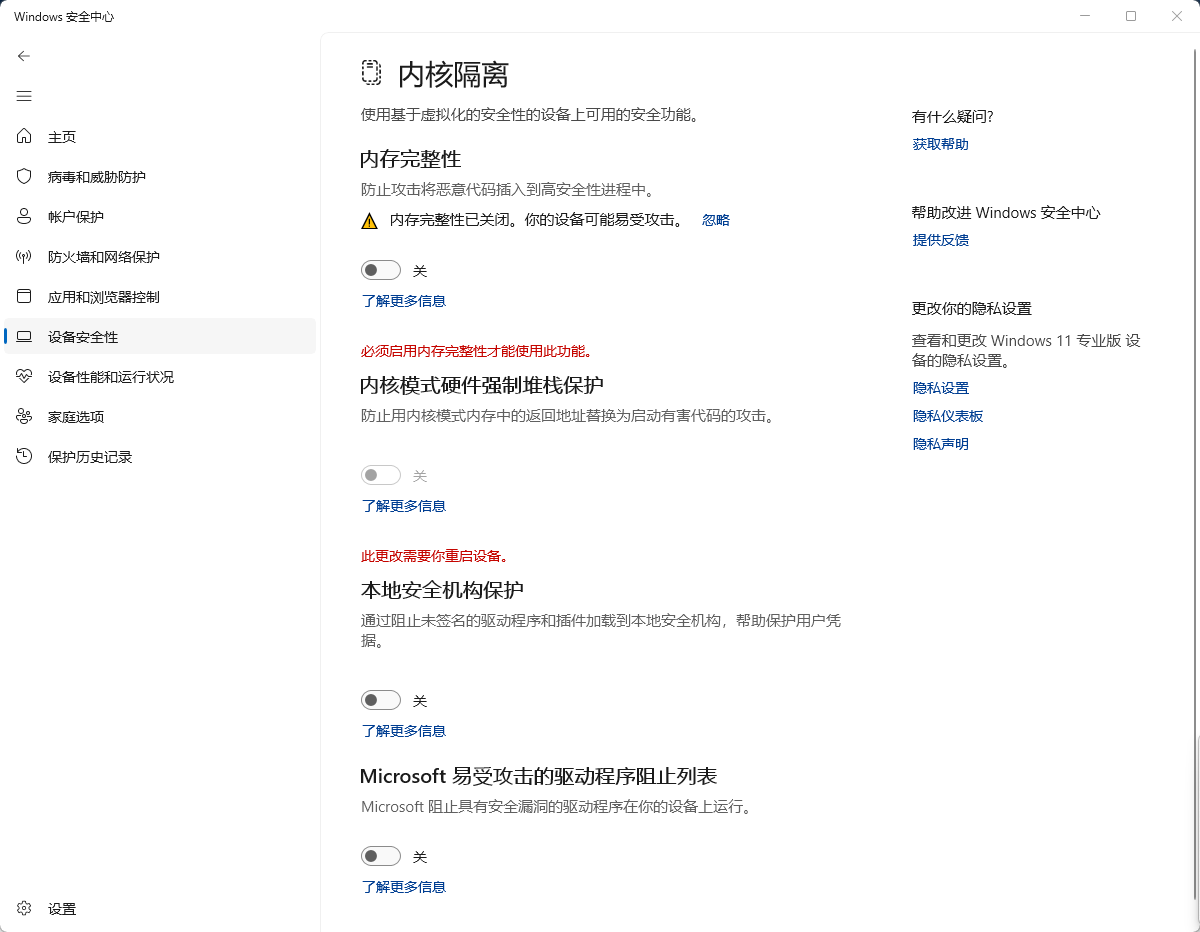Click 了解更多信息 under 内存完整性
This screenshot has height=932, width=1200.
[x=404, y=301]
